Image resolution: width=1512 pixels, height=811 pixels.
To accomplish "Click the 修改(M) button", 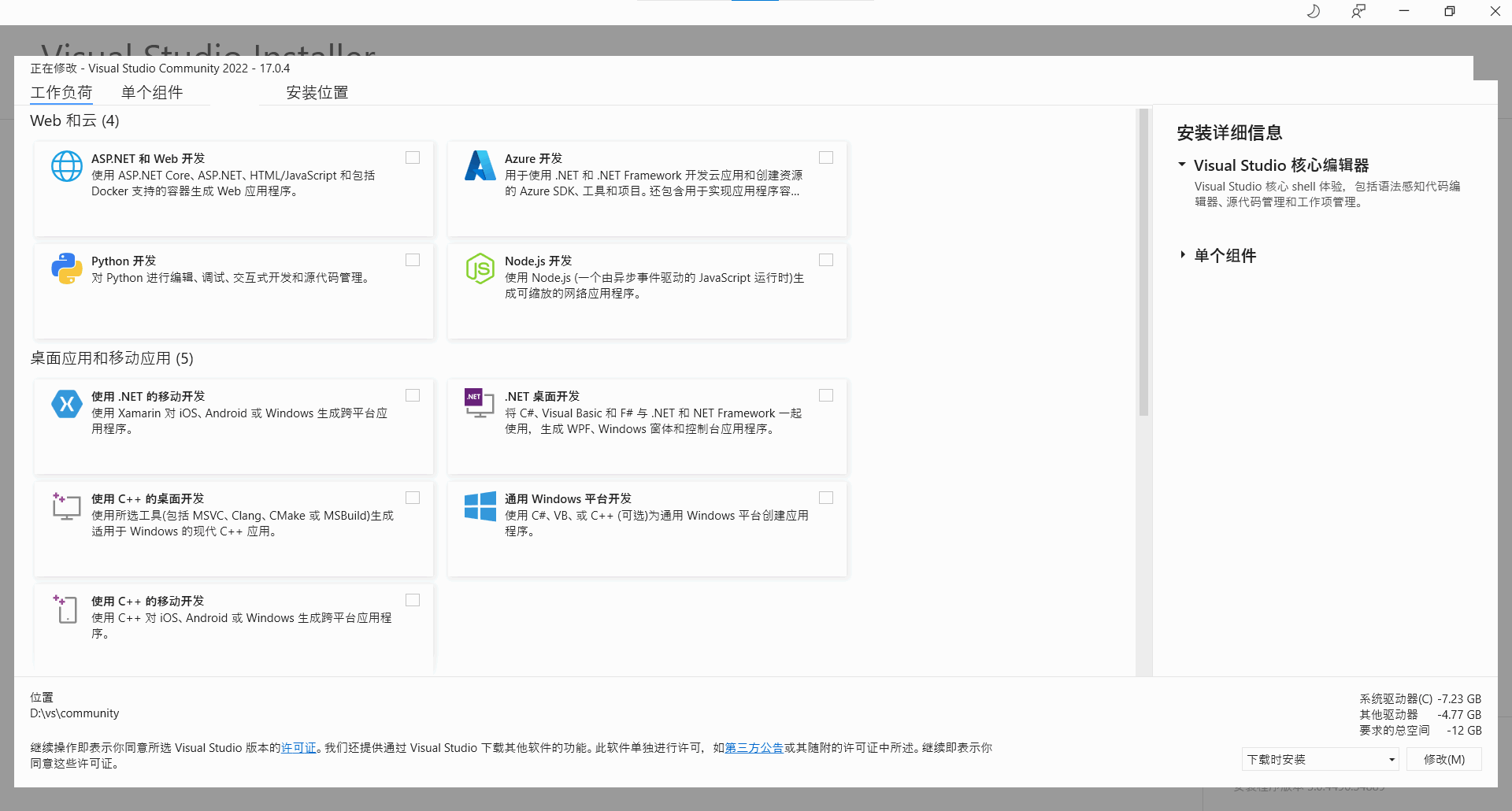I will click(1444, 759).
